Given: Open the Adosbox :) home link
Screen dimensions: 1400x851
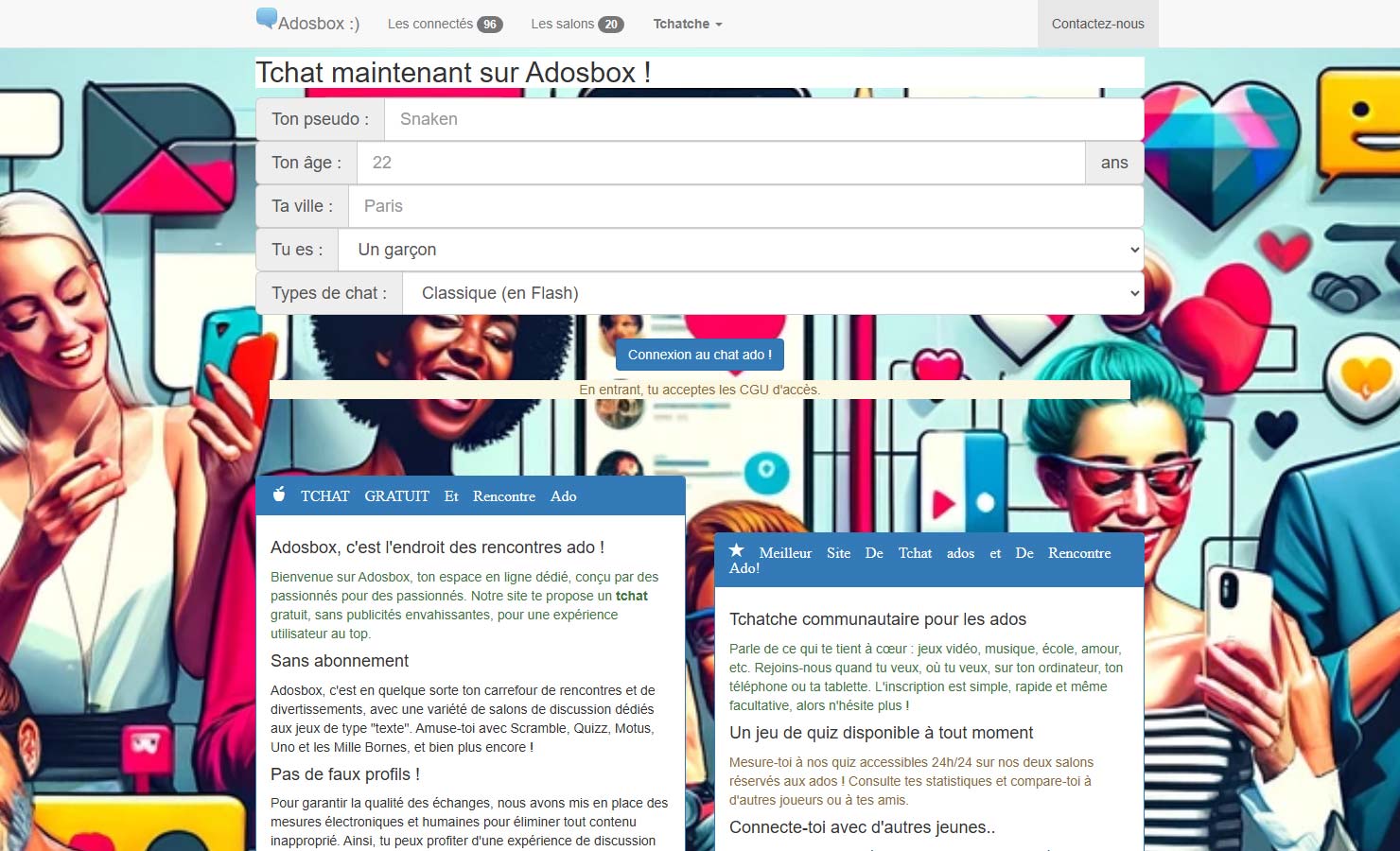Looking at the screenshot, I should point(308,23).
